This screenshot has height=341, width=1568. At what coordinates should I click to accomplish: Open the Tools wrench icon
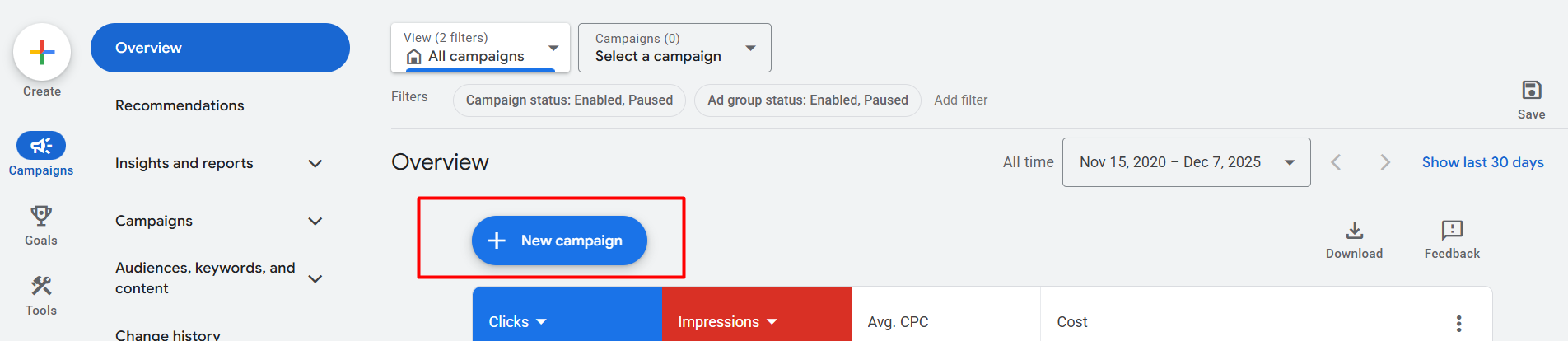click(41, 287)
